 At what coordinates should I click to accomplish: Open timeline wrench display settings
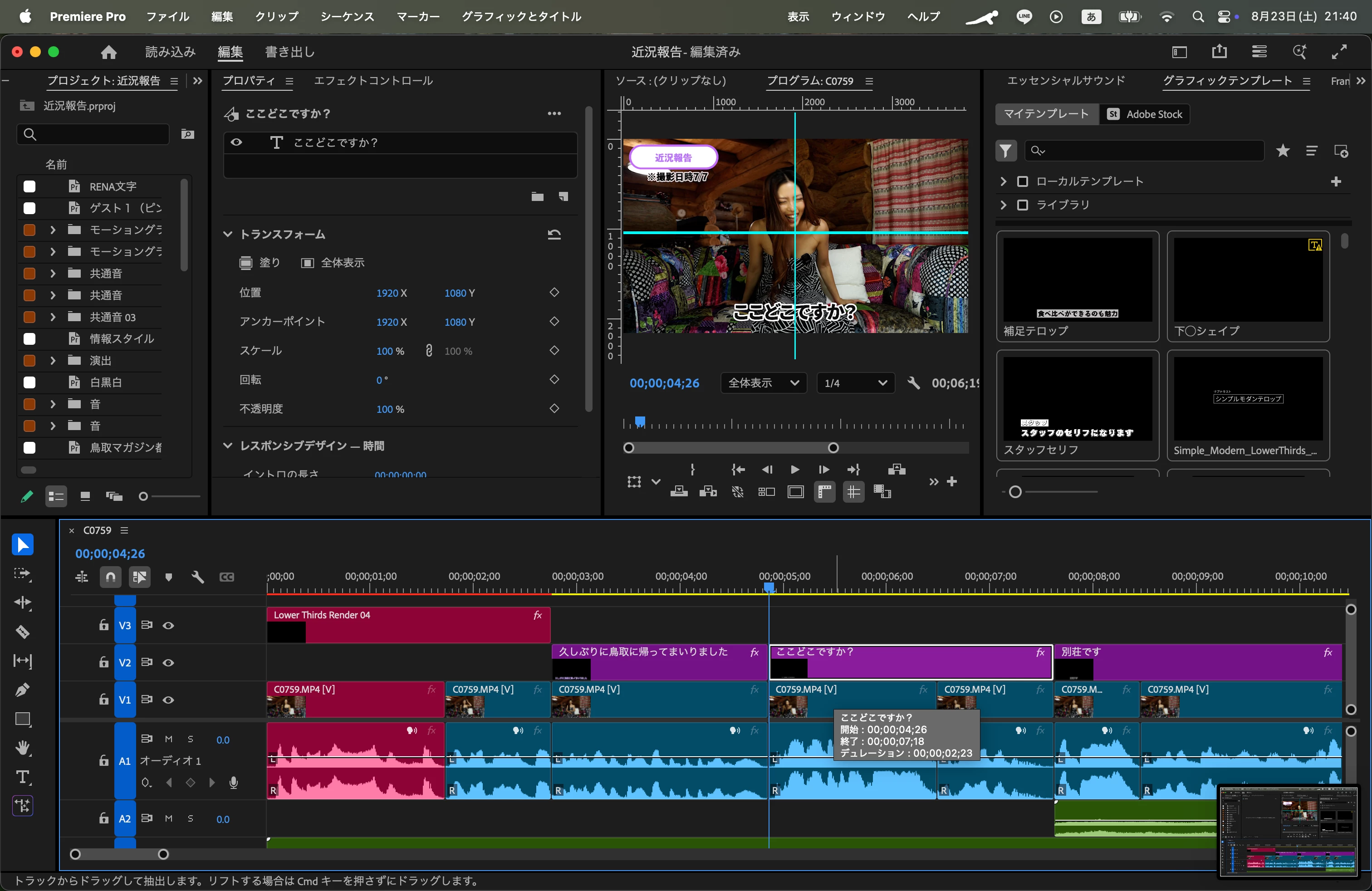click(x=198, y=577)
